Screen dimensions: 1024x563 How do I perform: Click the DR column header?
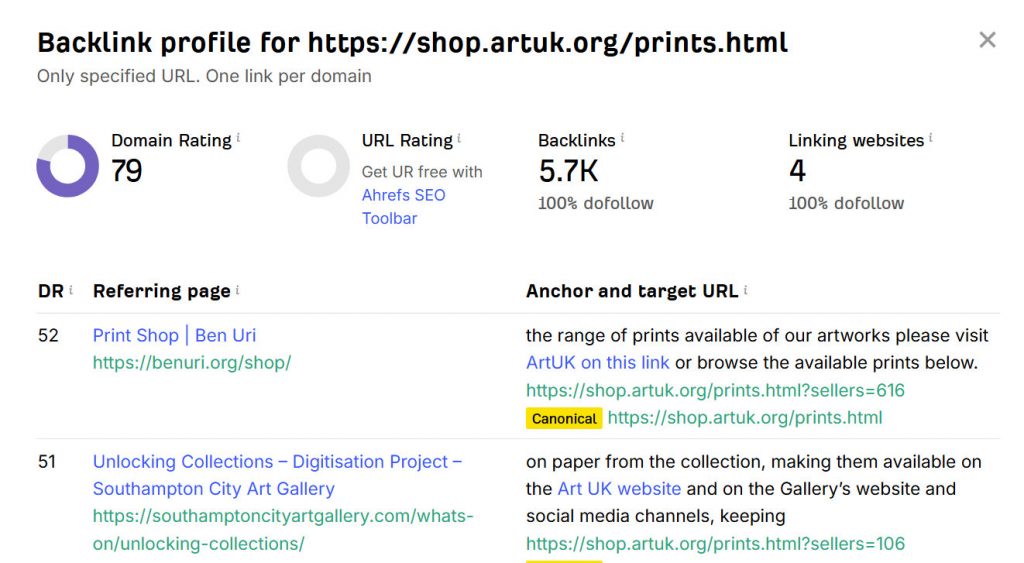coord(51,291)
